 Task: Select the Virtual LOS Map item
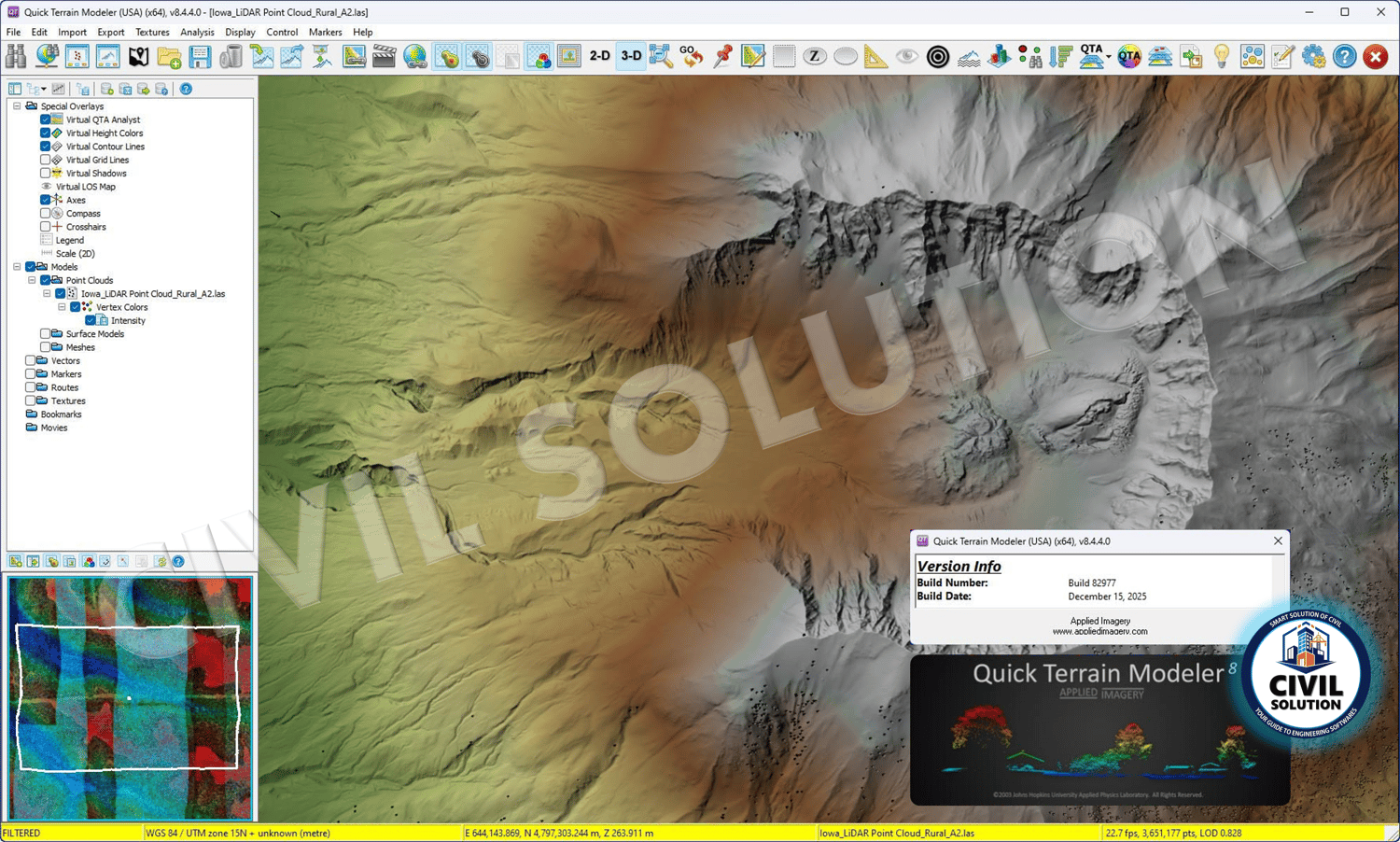click(86, 187)
